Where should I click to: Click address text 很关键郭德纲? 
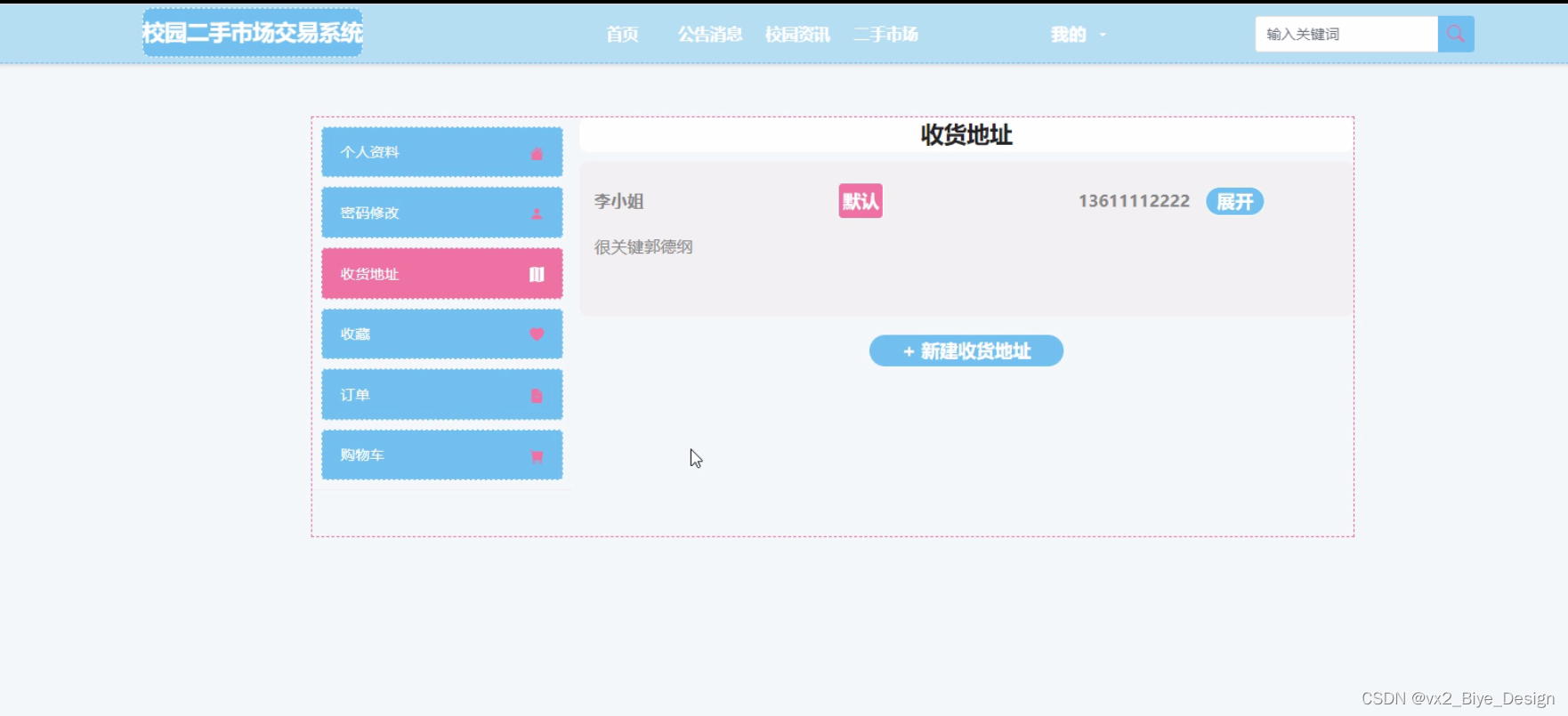(x=643, y=247)
